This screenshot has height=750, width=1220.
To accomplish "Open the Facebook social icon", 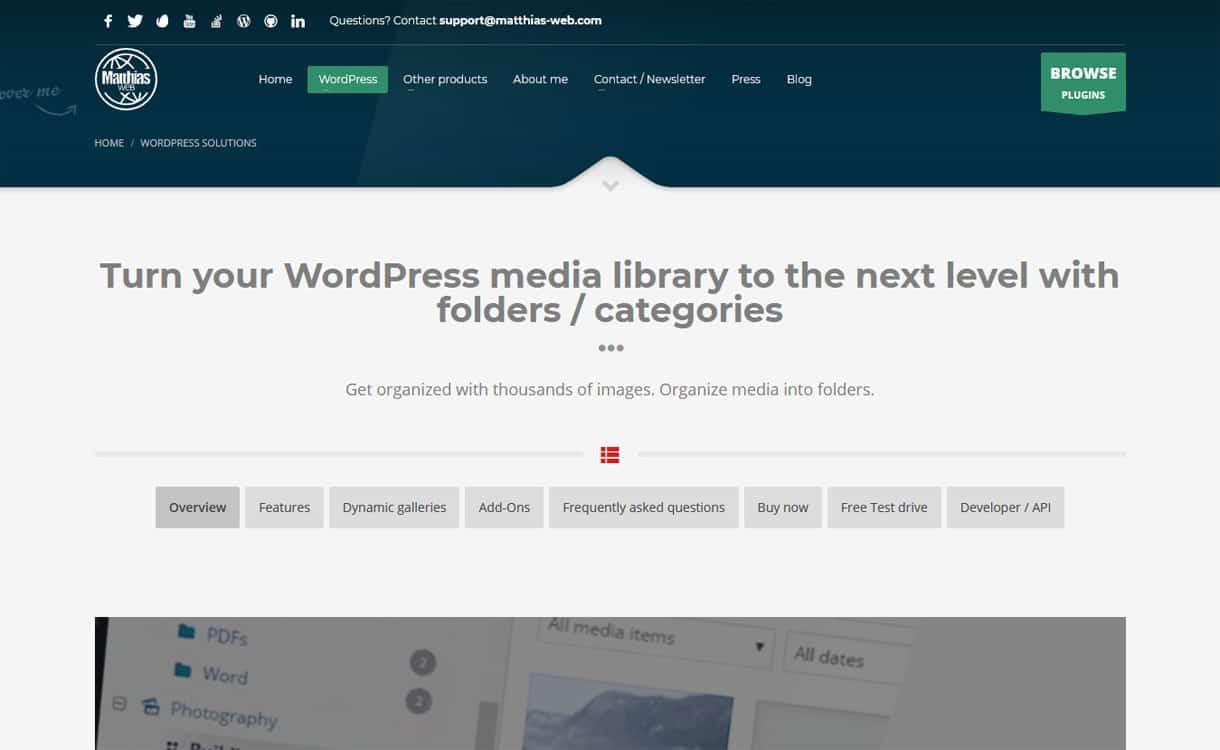I will pos(108,21).
